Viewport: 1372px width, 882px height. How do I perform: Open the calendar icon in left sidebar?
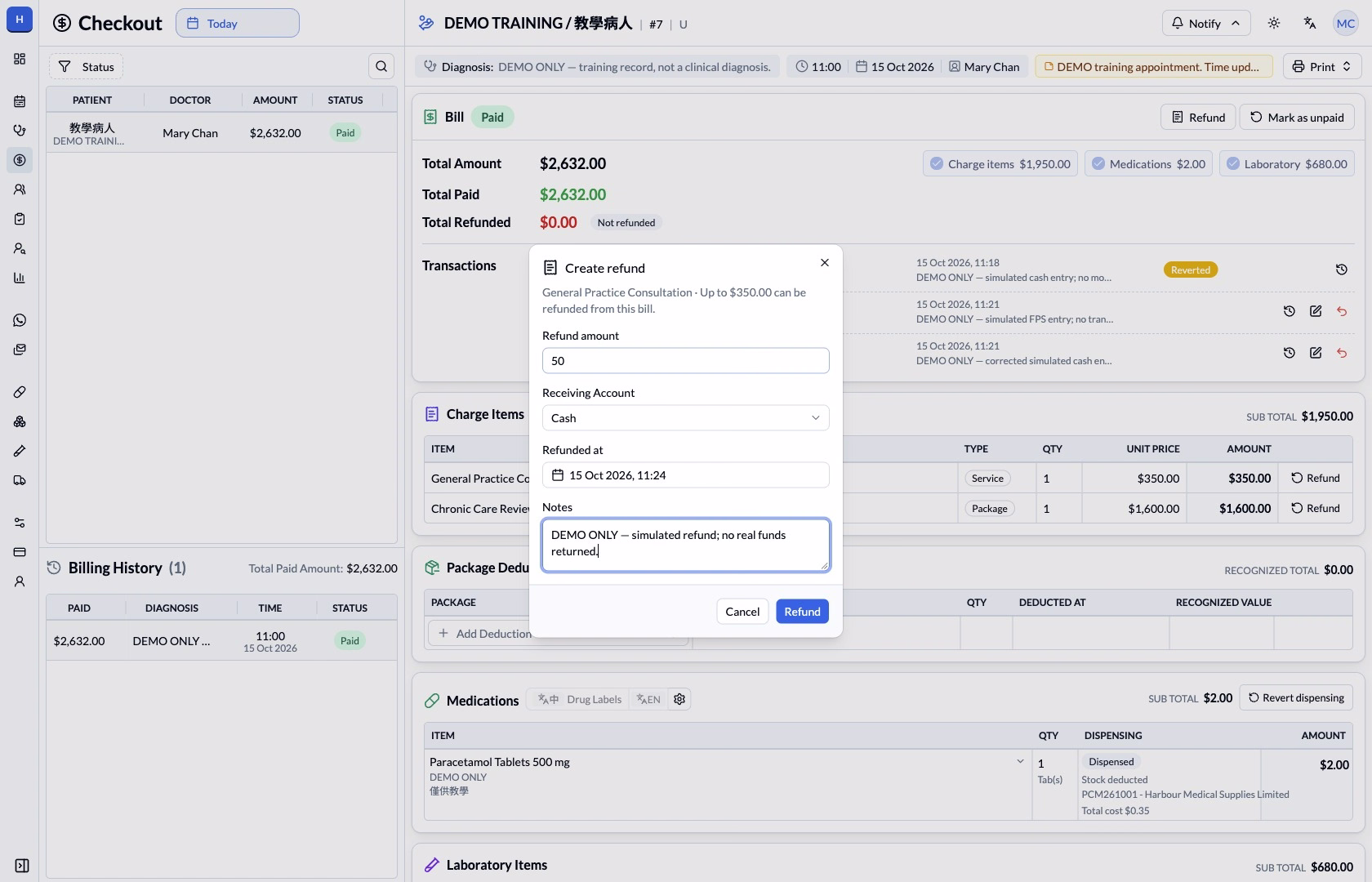point(20,101)
